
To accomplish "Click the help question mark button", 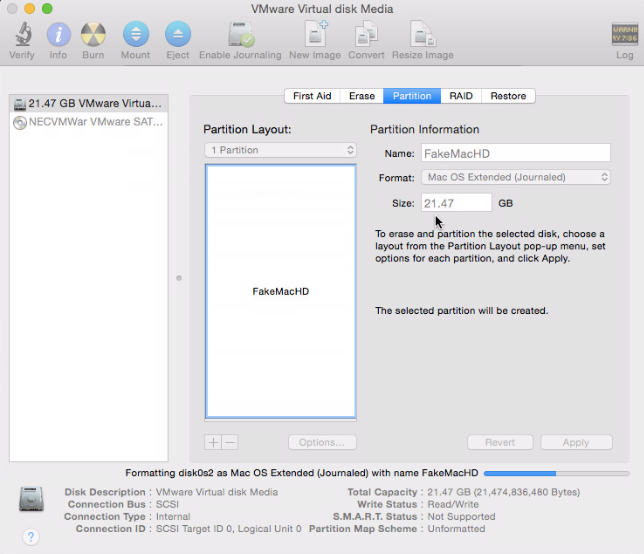I will coord(31,536).
